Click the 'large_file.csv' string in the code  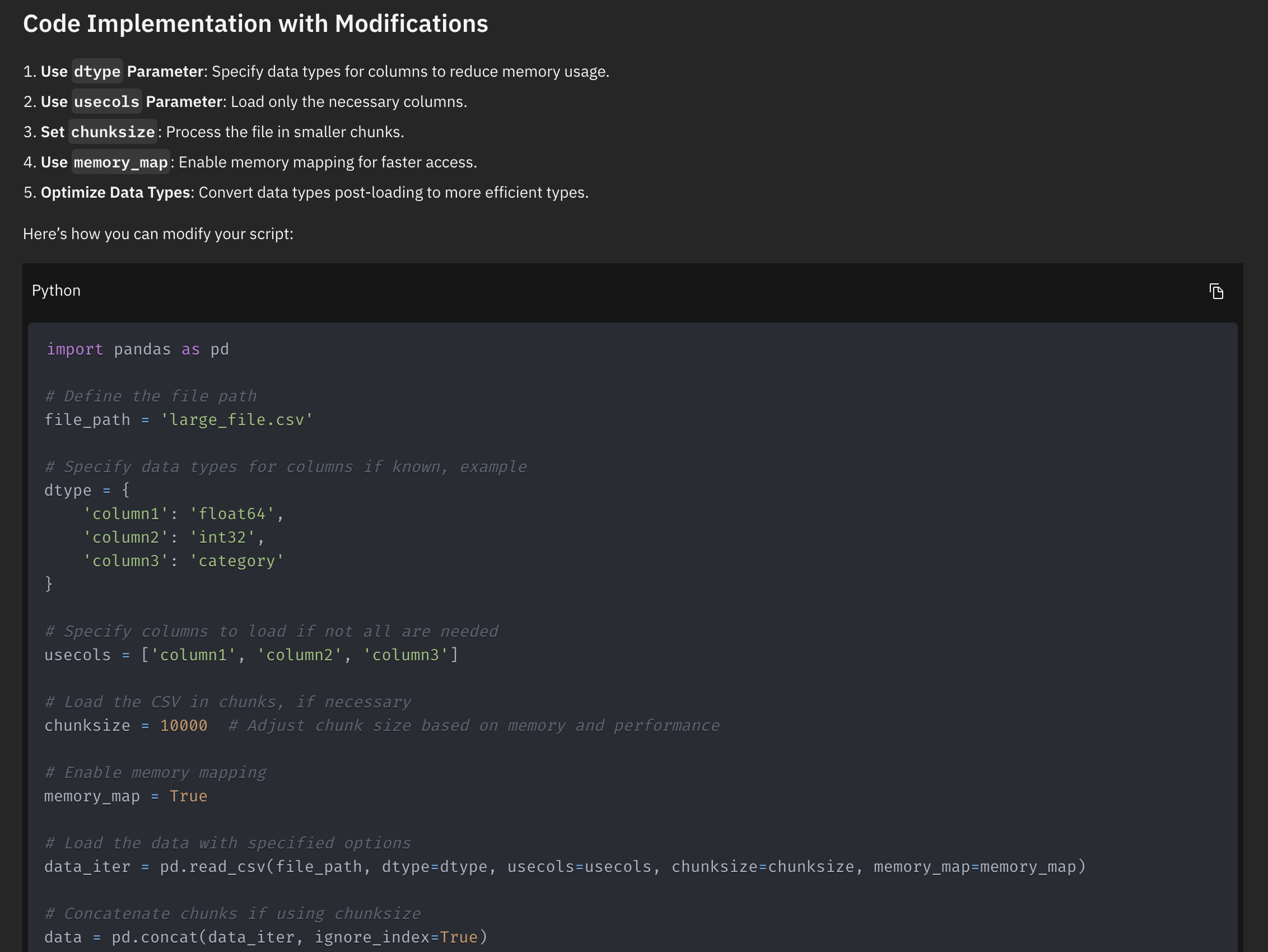pos(237,419)
